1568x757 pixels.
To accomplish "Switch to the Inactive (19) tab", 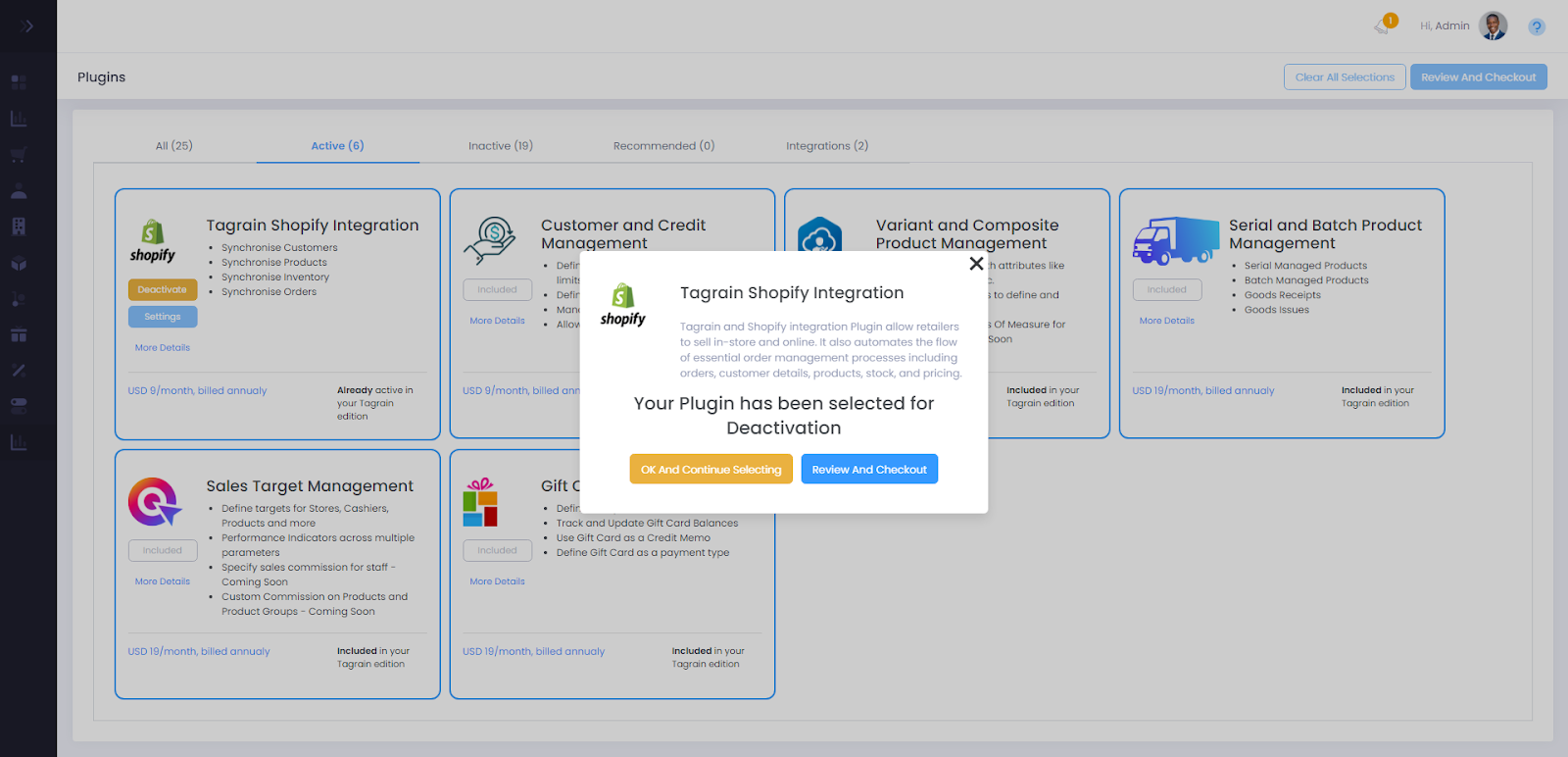I will (501, 146).
